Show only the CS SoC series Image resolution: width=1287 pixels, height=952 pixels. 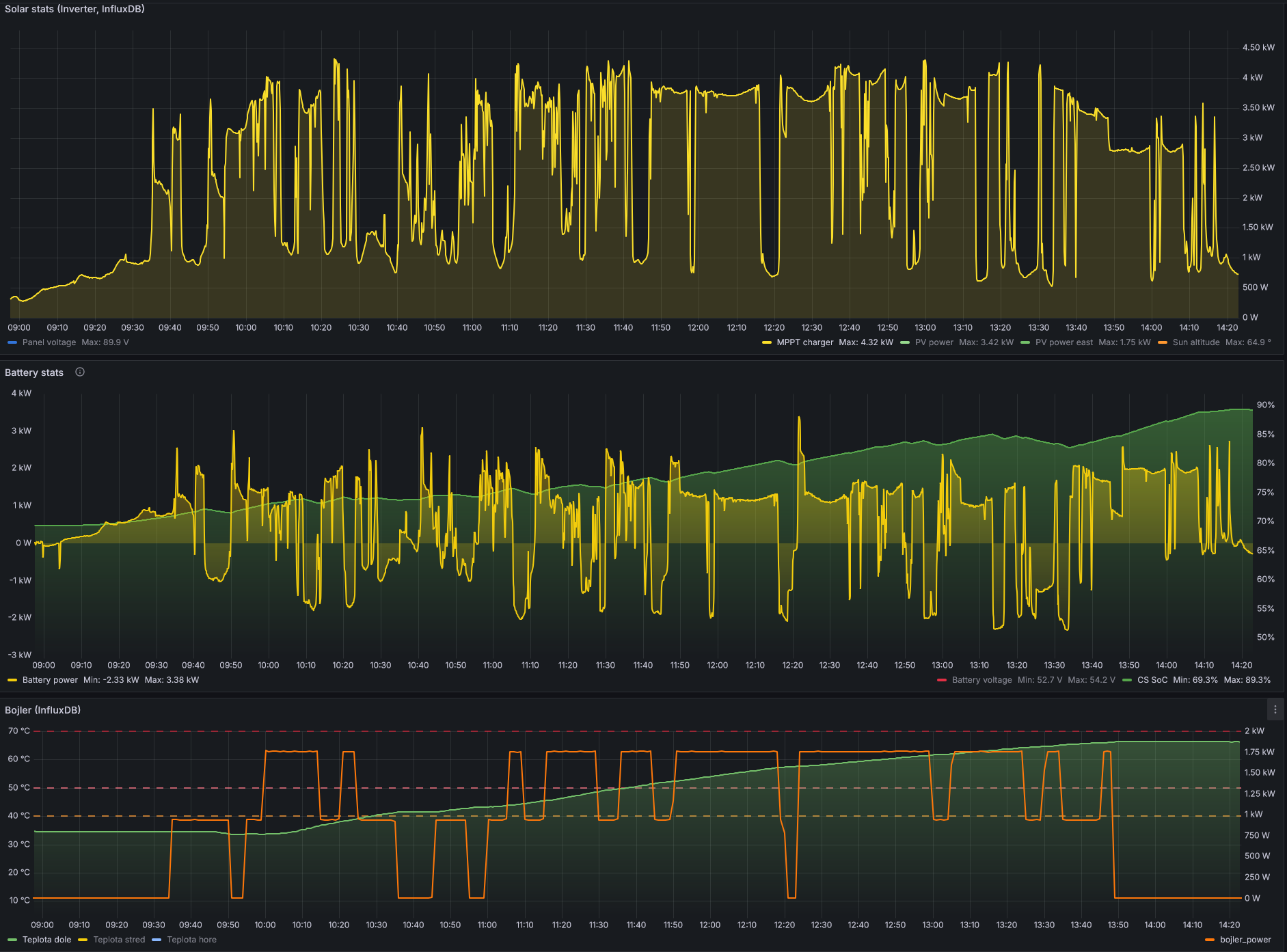[1152, 680]
